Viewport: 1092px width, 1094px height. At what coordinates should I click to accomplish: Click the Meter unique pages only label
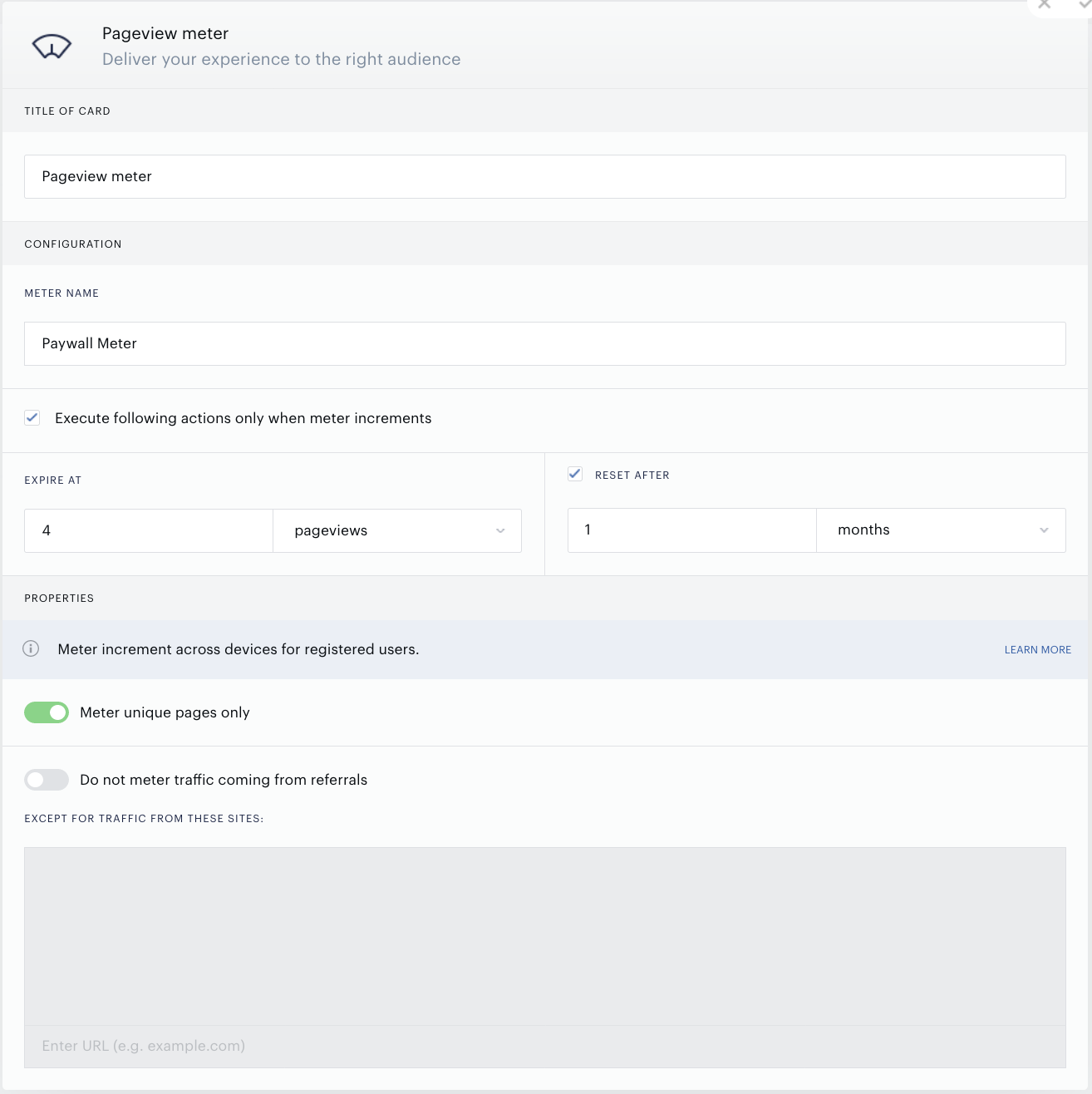click(165, 712)
